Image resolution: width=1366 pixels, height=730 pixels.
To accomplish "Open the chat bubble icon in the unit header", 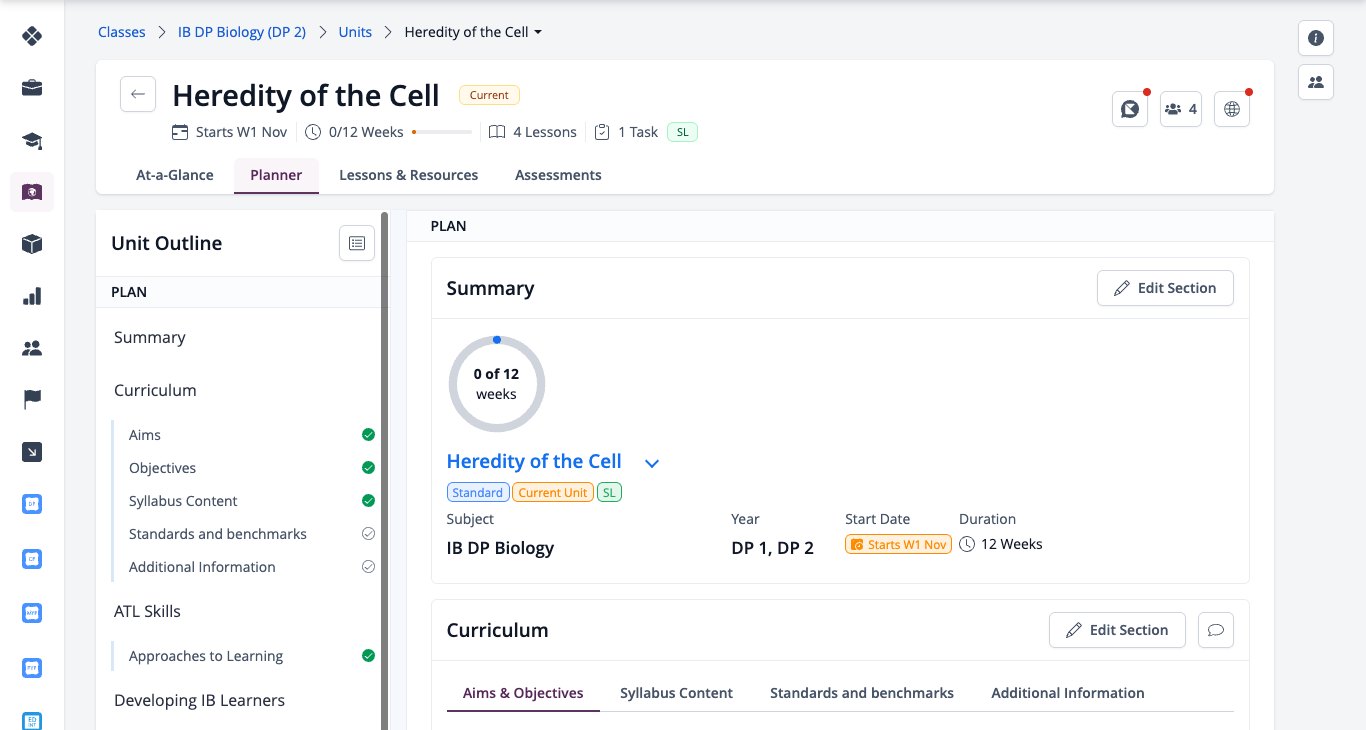I will [x=1130, y=109].
